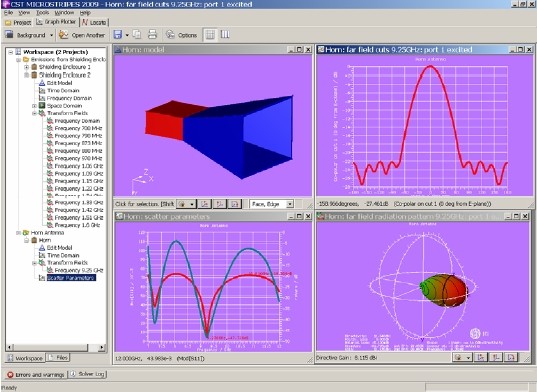
Task: Expand the Shielding Enclosure 1 node
Action: click(x=26, y=67)
